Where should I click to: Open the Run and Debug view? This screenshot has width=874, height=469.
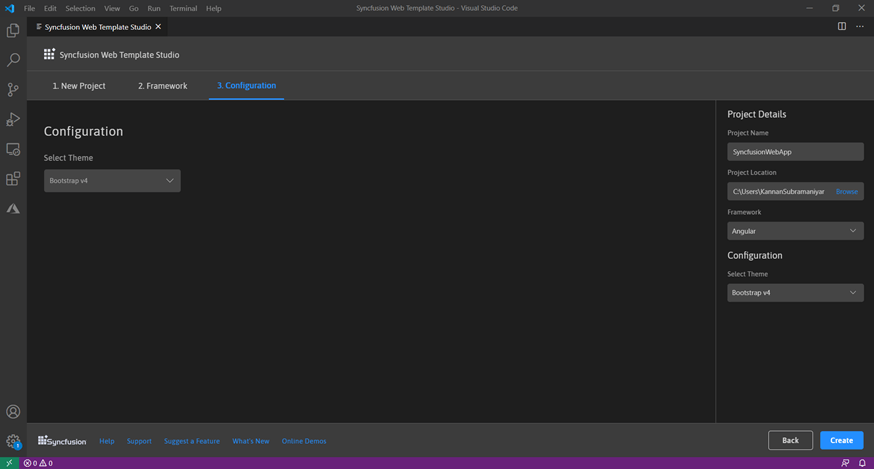pos(13,120)
